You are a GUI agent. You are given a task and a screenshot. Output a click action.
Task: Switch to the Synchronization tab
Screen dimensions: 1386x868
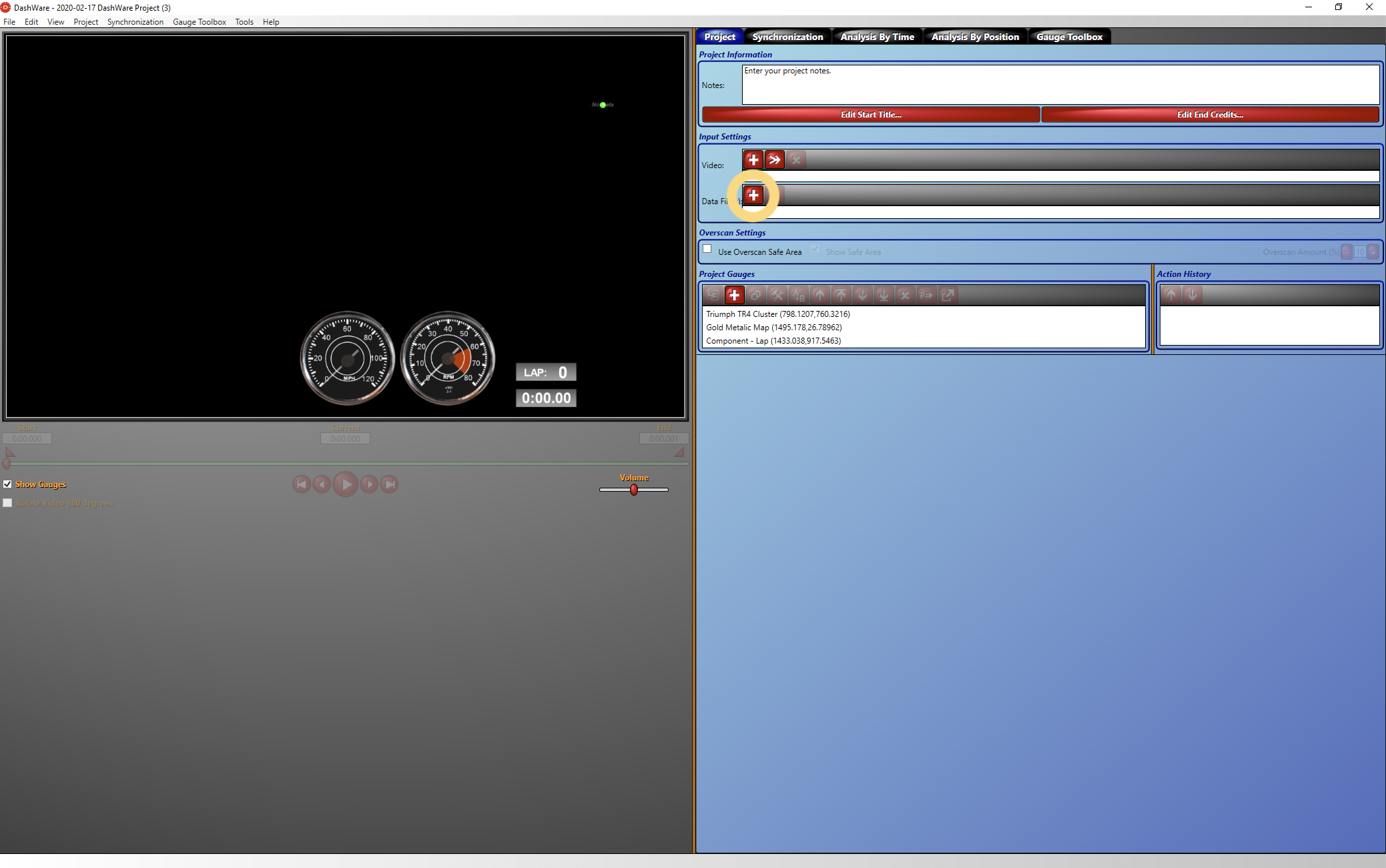[x=787, y=37]
